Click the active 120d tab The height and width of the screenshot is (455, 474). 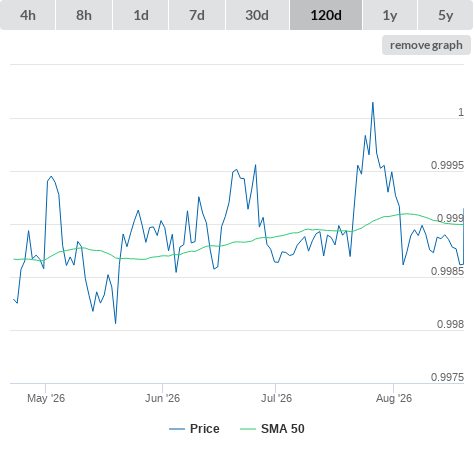click(x=326, y=15)
